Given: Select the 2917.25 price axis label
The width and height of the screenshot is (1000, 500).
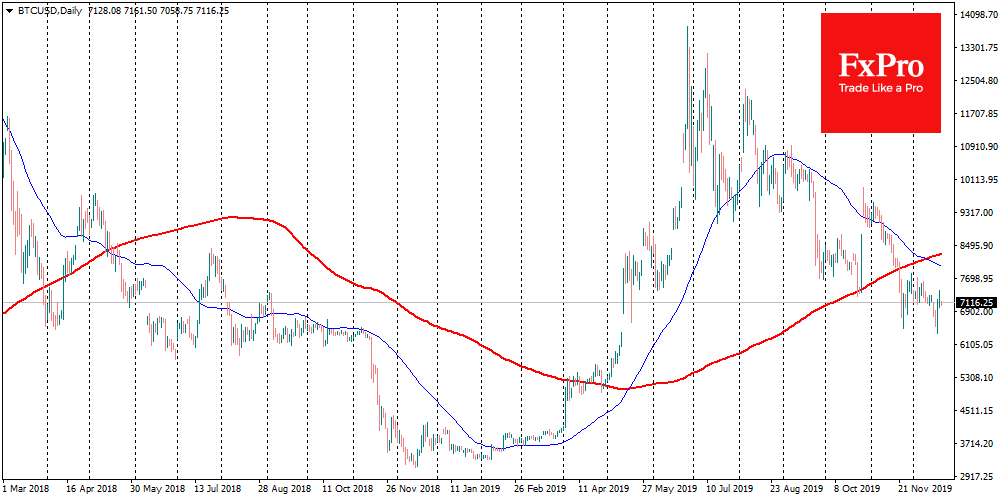Looking at the screenshot, I should coord(977,477).
